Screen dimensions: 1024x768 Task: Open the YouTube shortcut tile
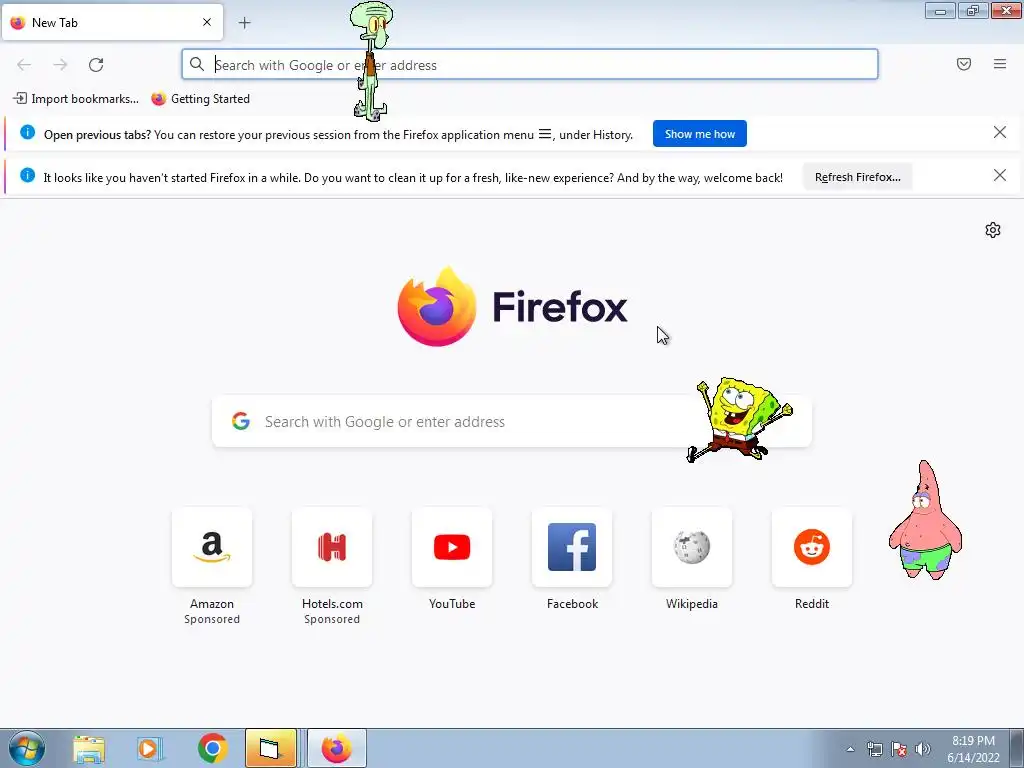[452, 547]
